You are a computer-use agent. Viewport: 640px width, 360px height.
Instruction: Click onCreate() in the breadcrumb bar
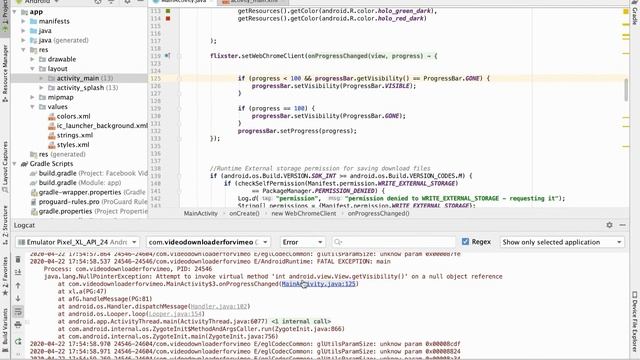click(244, 213)
